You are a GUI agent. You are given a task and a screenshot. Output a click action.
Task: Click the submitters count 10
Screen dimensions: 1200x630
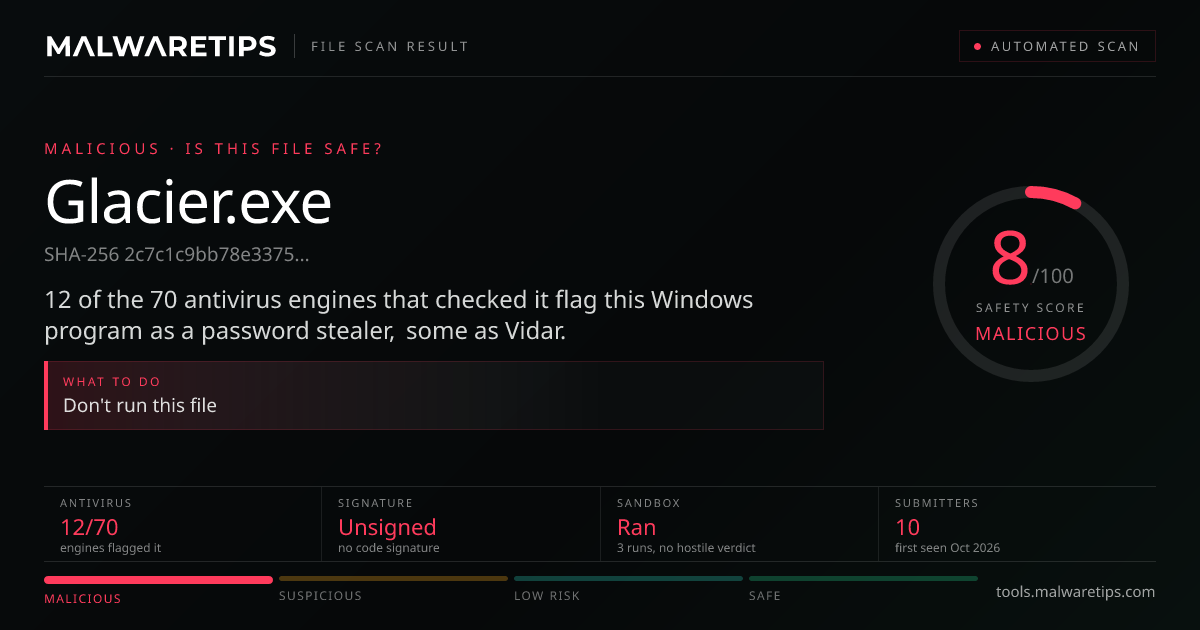908,527
